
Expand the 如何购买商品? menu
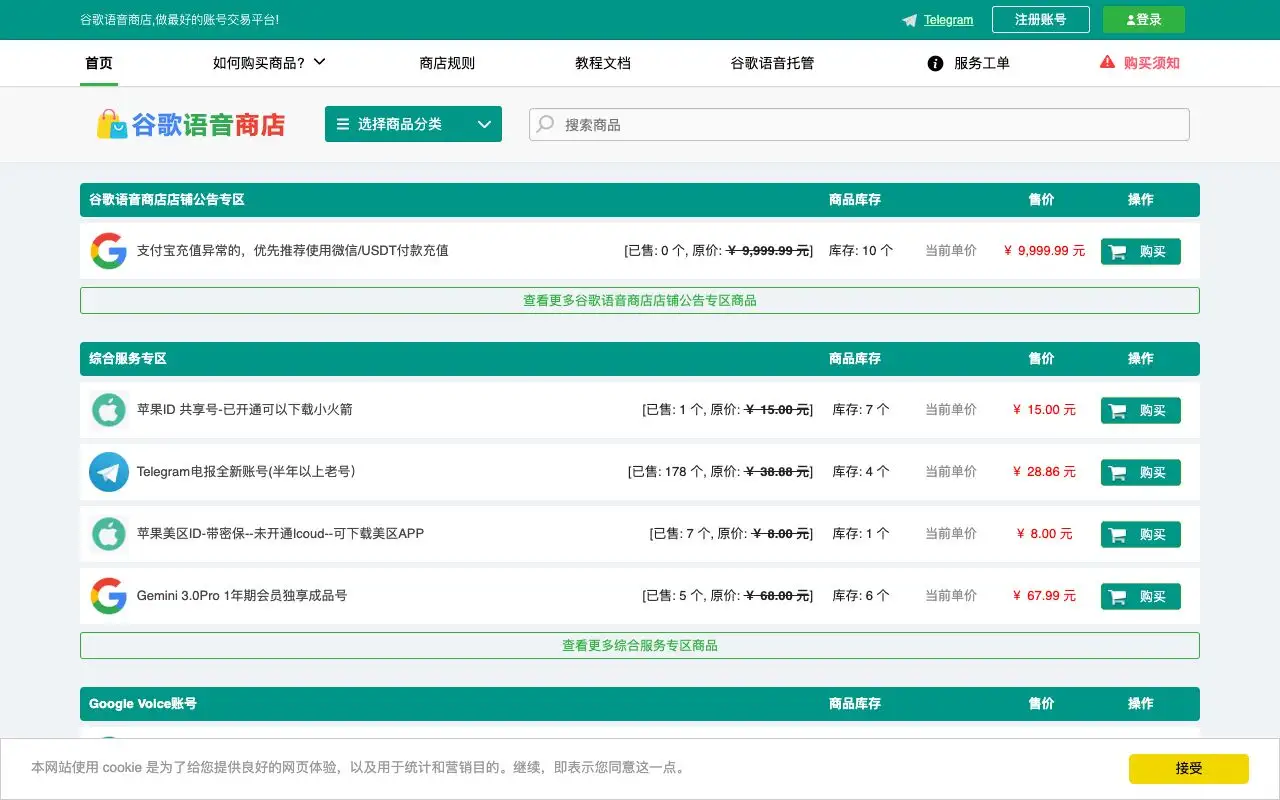pyautogui.click(x=269, y=63)
